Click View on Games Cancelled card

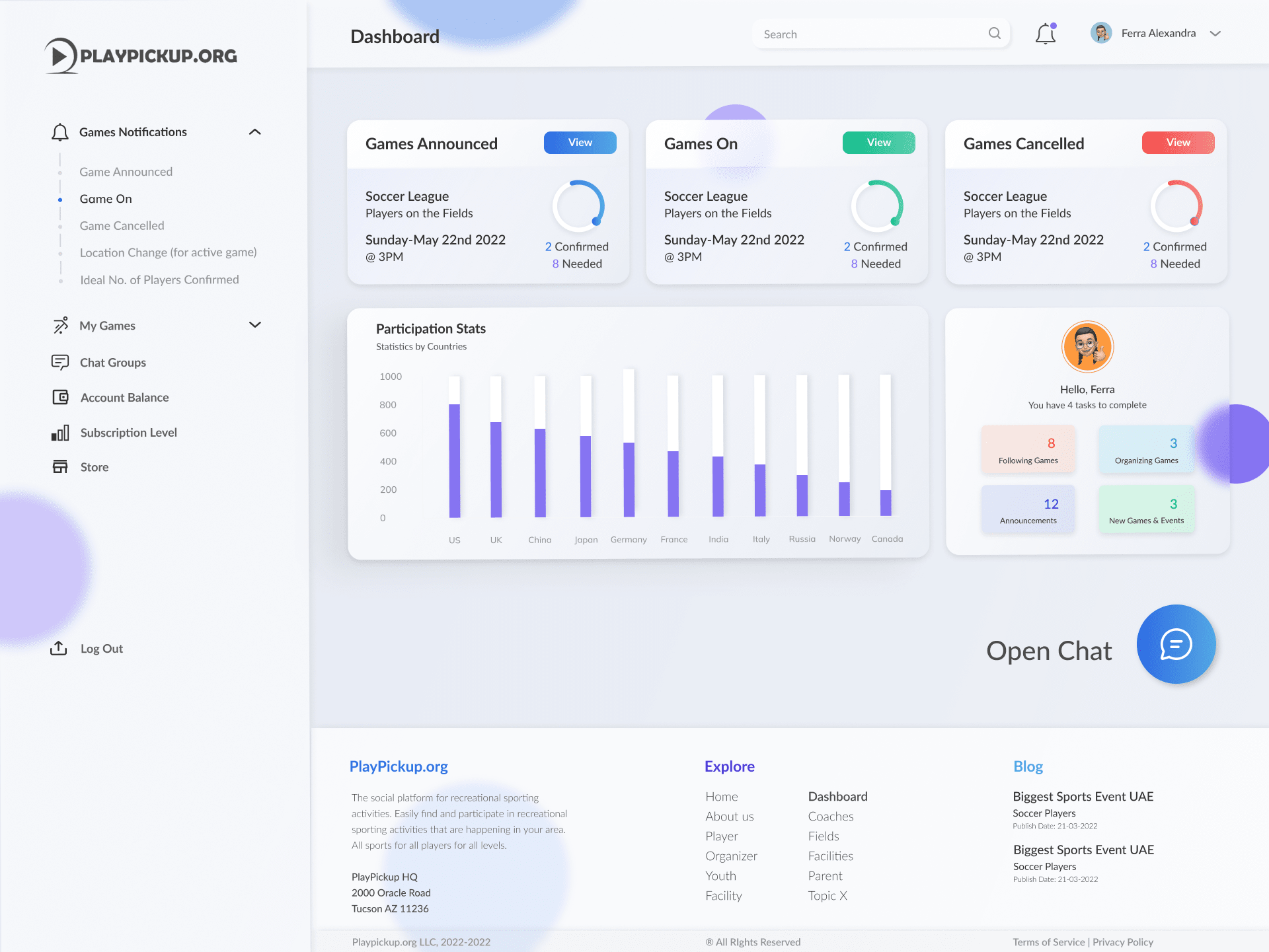coord(1178,143)
